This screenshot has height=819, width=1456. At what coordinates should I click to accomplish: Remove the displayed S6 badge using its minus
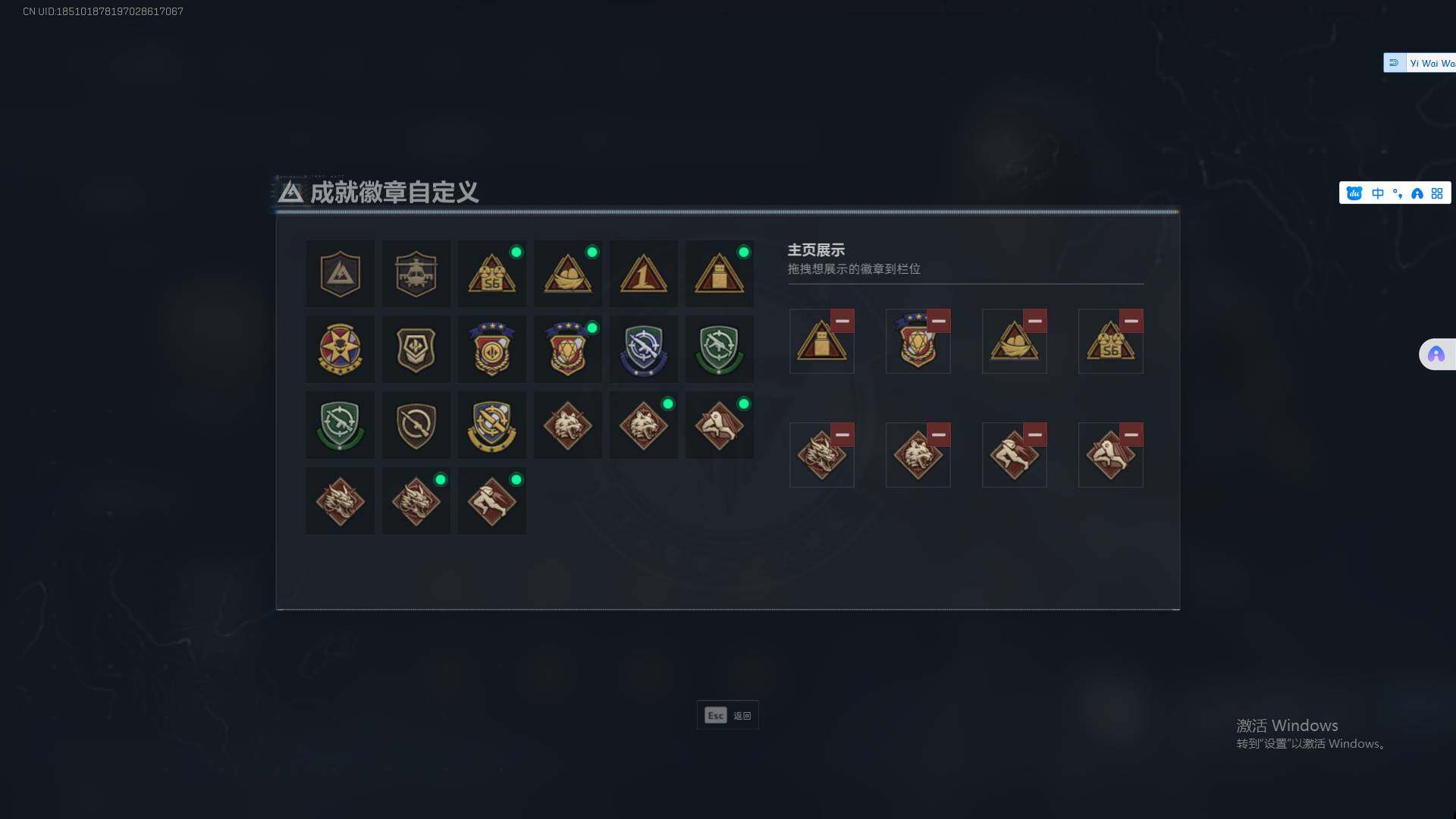(x=1131, y=321)
